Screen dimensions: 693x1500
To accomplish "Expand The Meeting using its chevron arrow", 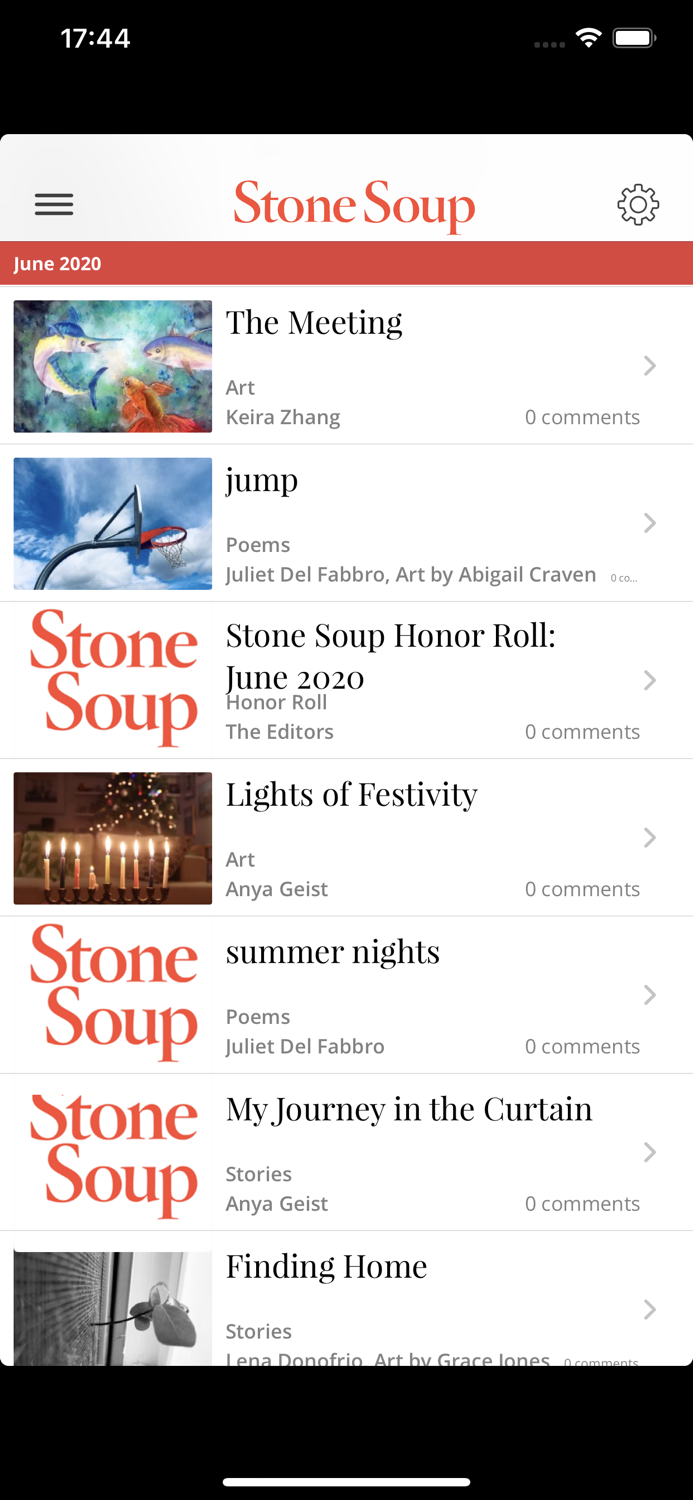I will [650, 366].
